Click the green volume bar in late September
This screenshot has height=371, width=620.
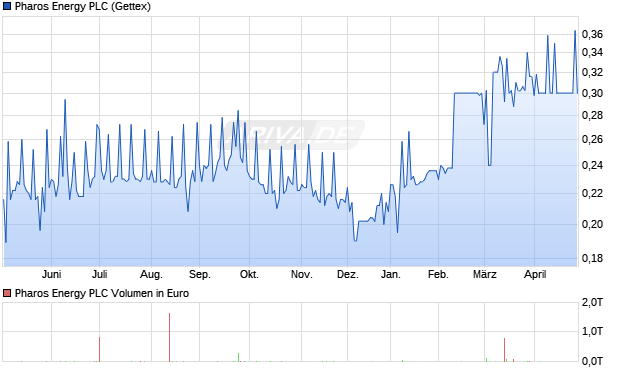pos(238,357)
